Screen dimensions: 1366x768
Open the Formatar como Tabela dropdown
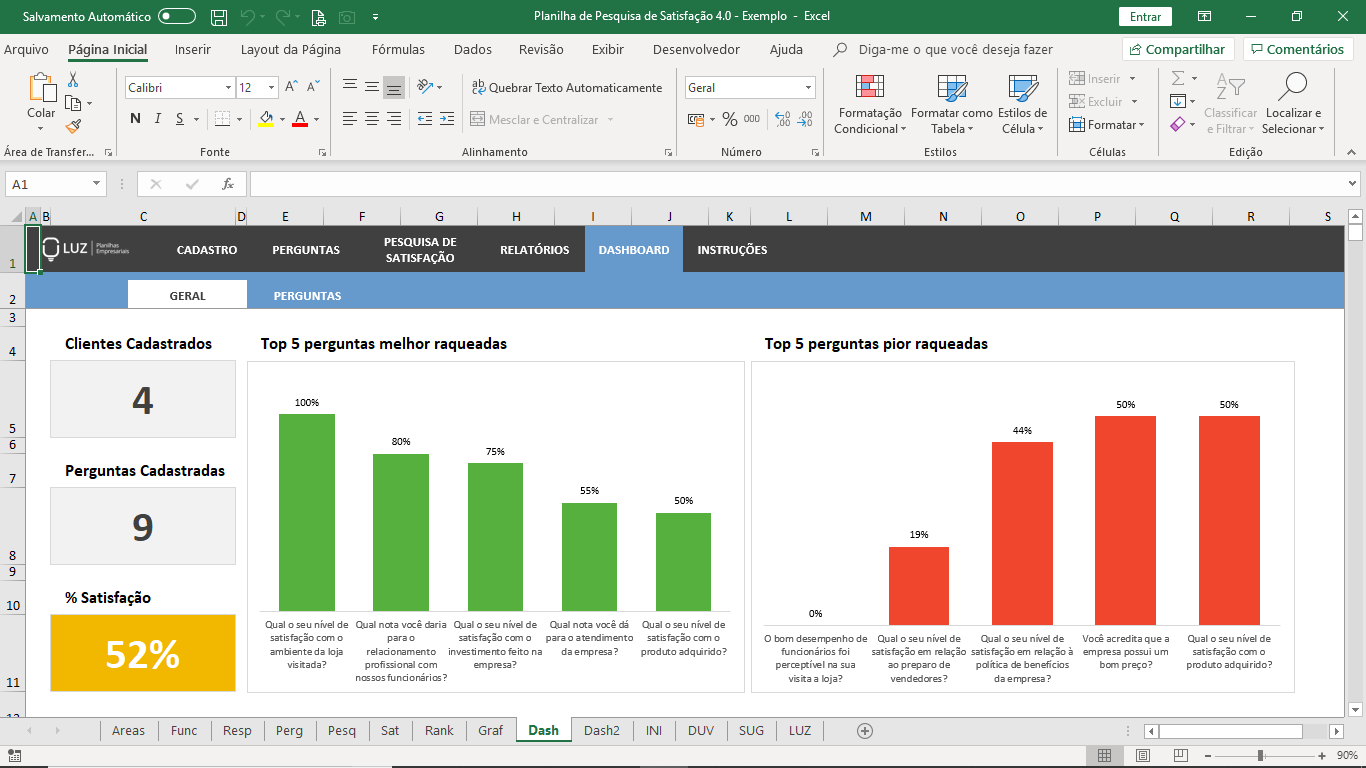point(951,105)
